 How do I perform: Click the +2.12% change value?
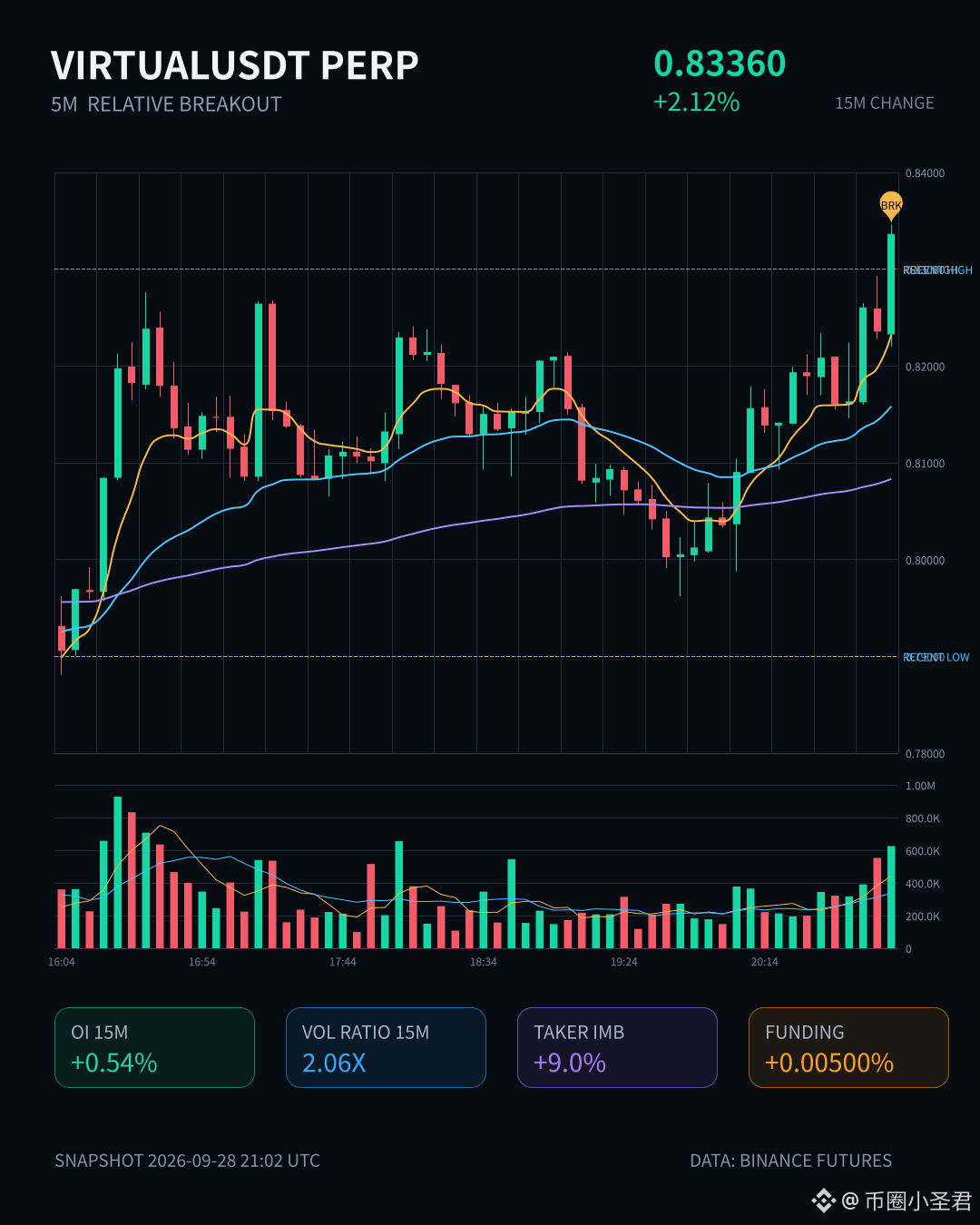click(697, 102)
